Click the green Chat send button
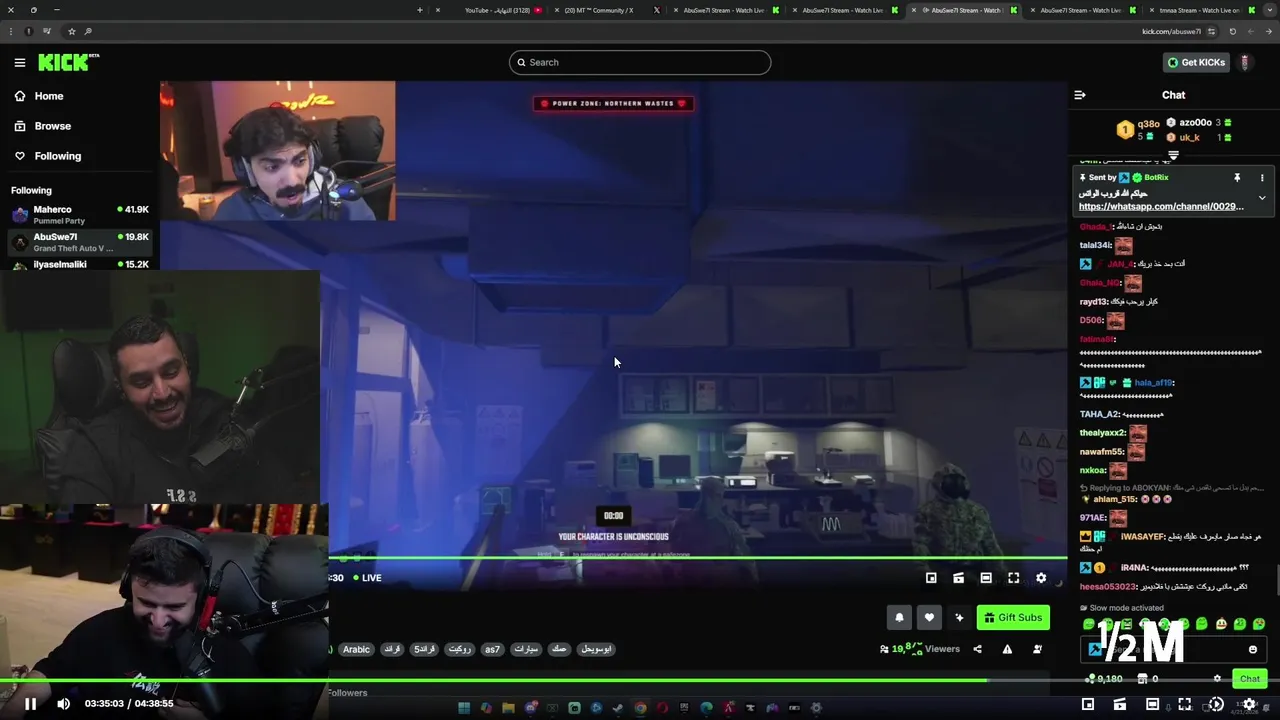This screenshot has width=1280, height=720. (x=1250, y=678)
